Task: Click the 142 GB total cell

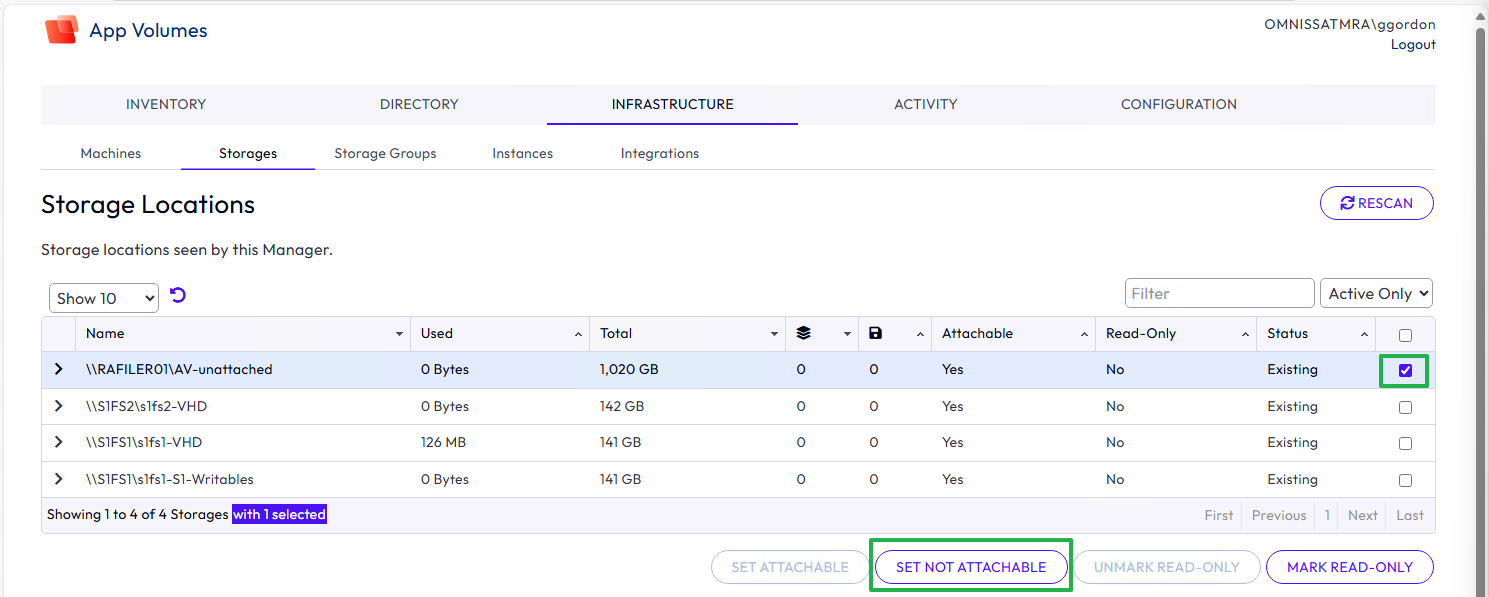Action: (621, 406)
